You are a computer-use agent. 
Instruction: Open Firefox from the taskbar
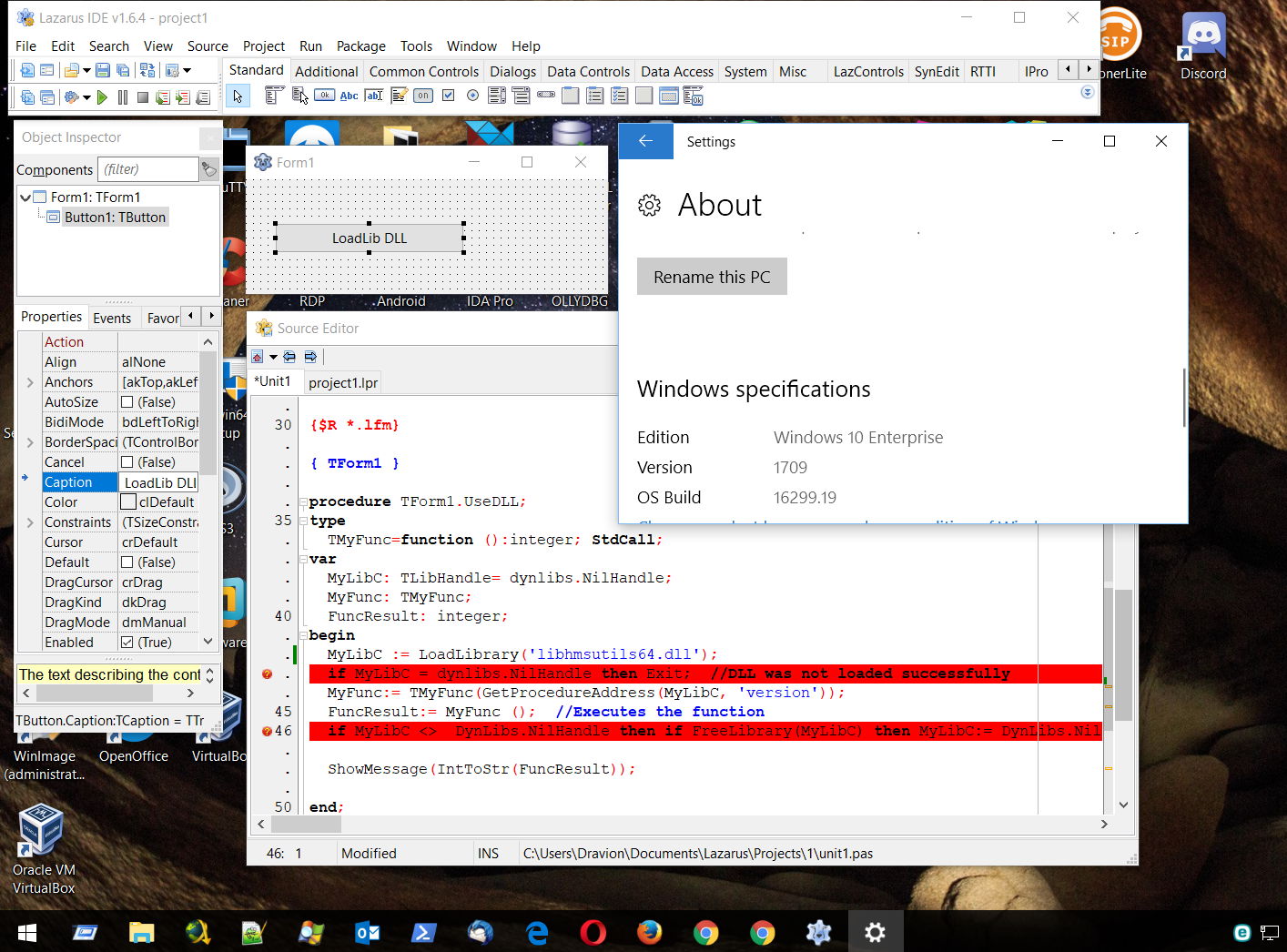(x=649, y=932)
